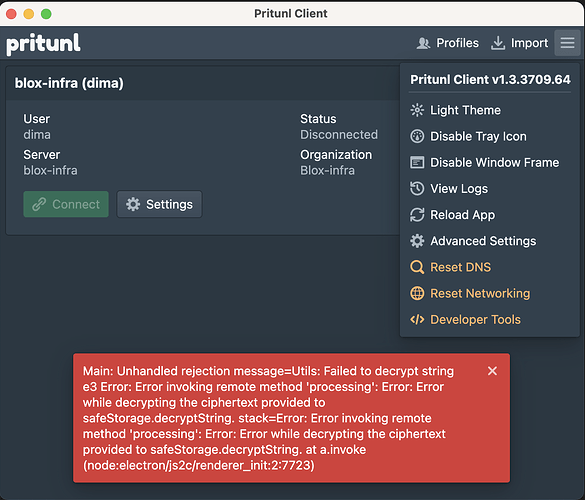585x500 pixels.
Task: Dismiss the red error notification
Action: pyautogui.click(x=492, y=371)
